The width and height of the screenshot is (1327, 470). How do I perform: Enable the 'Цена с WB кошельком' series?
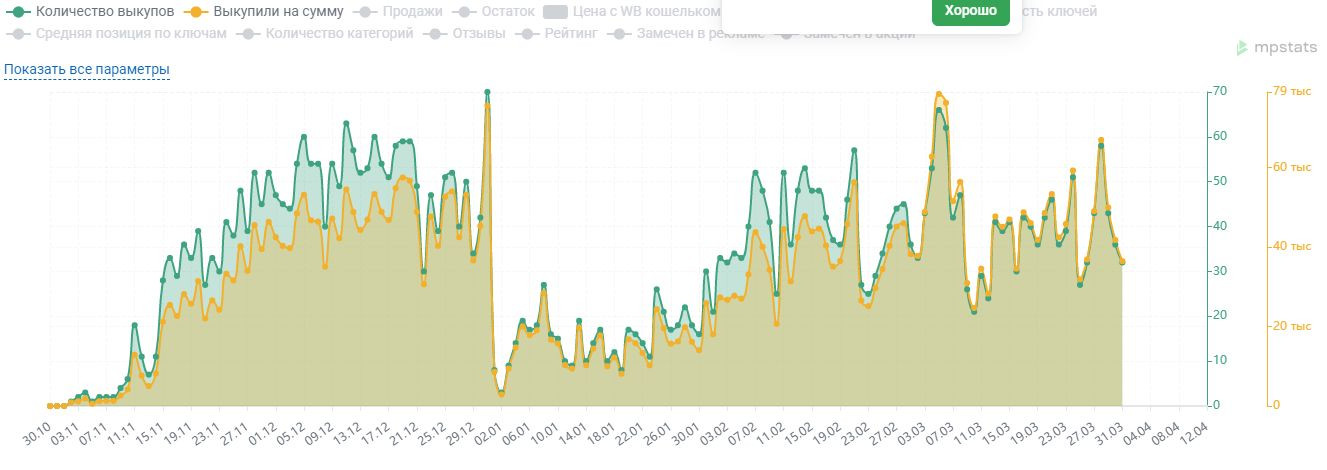pyautogui.click(x=632, y=12)
